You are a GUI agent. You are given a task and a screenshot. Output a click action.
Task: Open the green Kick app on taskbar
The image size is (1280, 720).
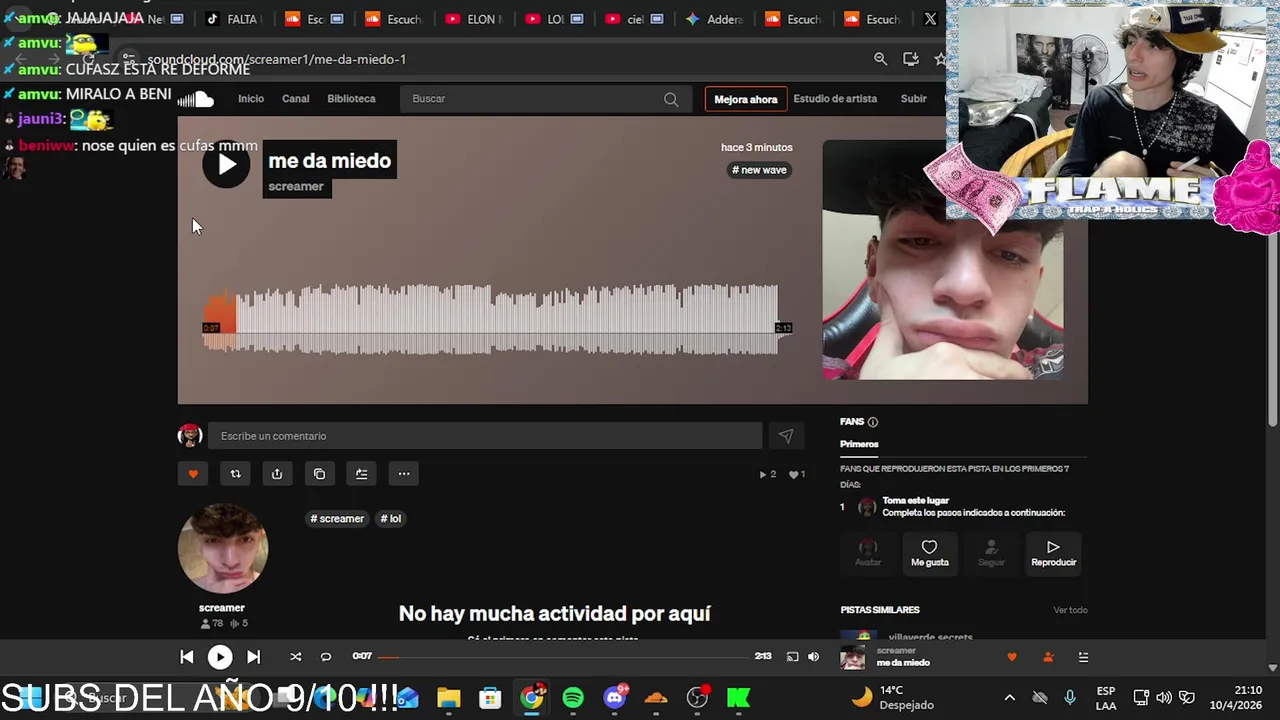pos(739,698)
